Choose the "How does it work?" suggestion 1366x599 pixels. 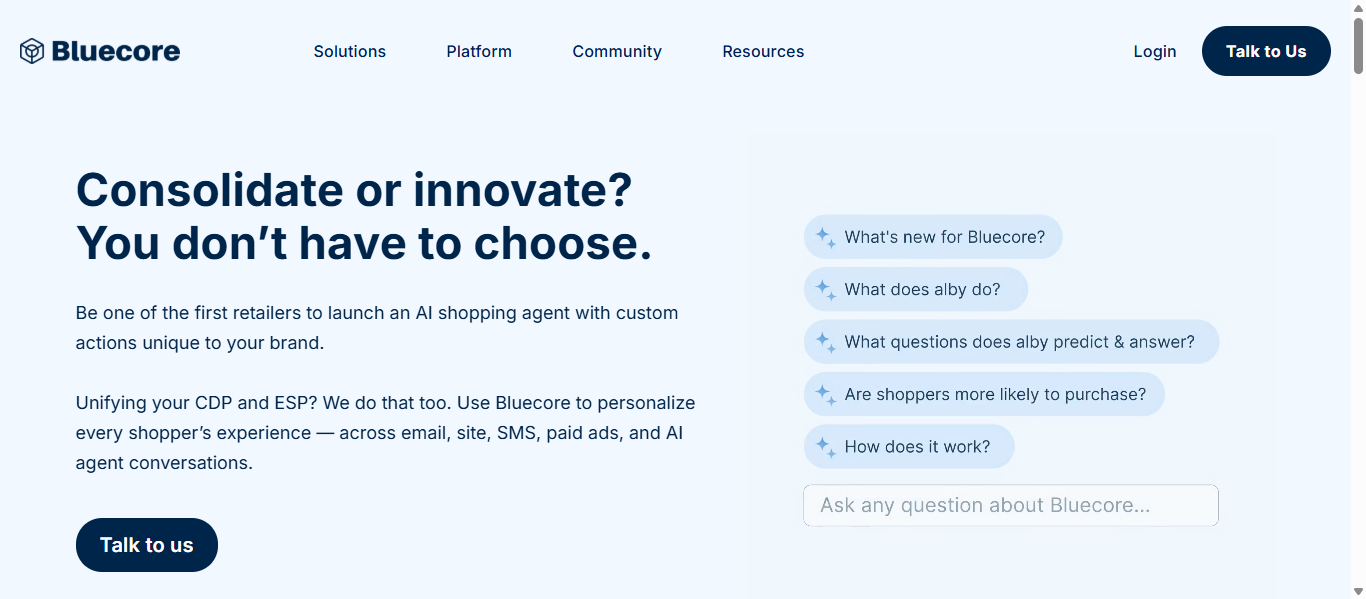pyautogui.click(x=917, y=447)
